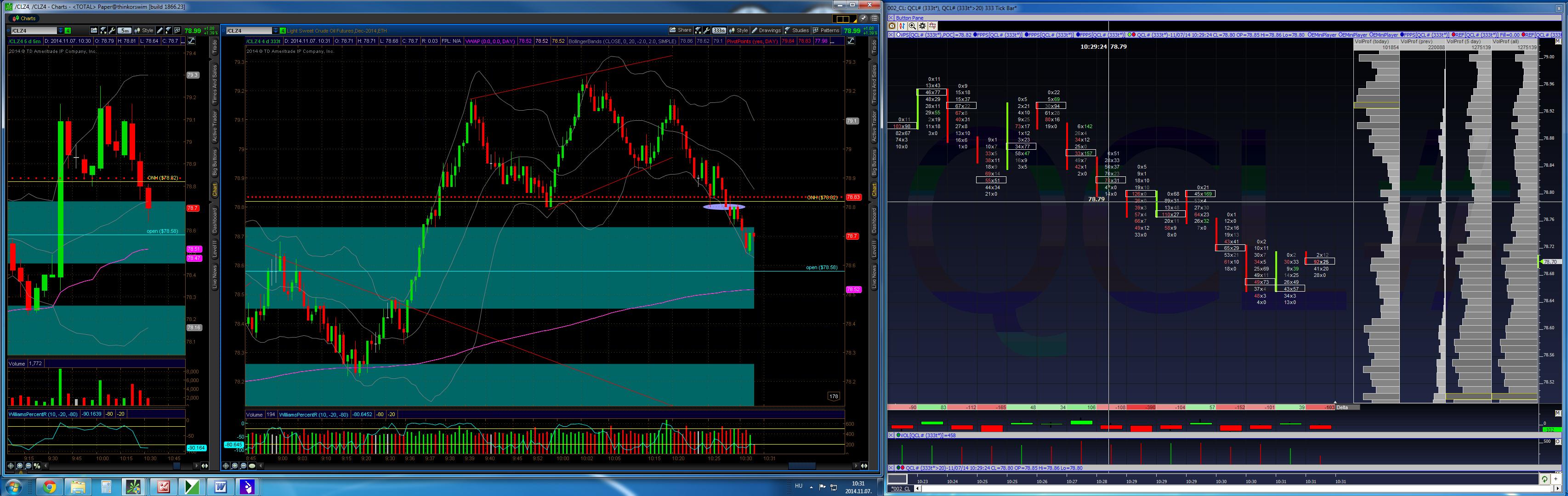Click candlestick chart icon in Button Pane
Viewport: 1568px width, 496px height.
tap(902, 26)
